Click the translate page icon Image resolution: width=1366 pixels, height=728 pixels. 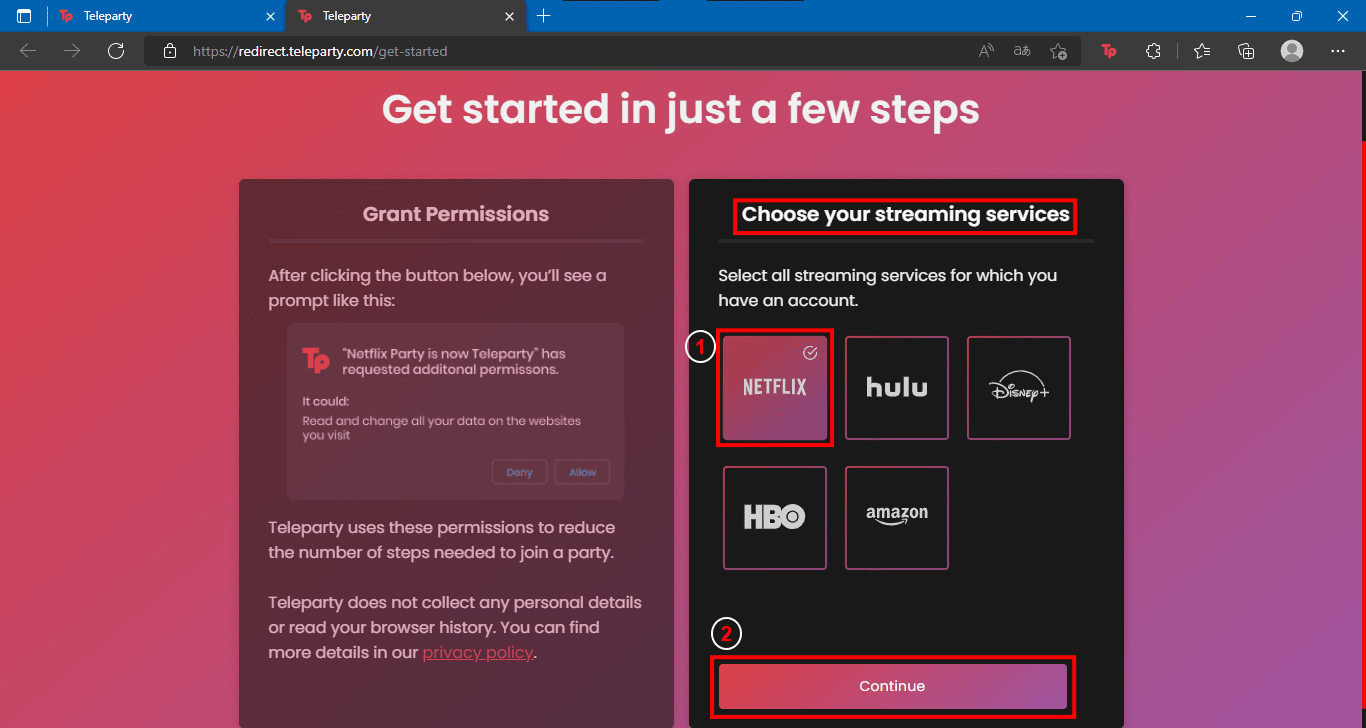click(x=1022, y=51)
